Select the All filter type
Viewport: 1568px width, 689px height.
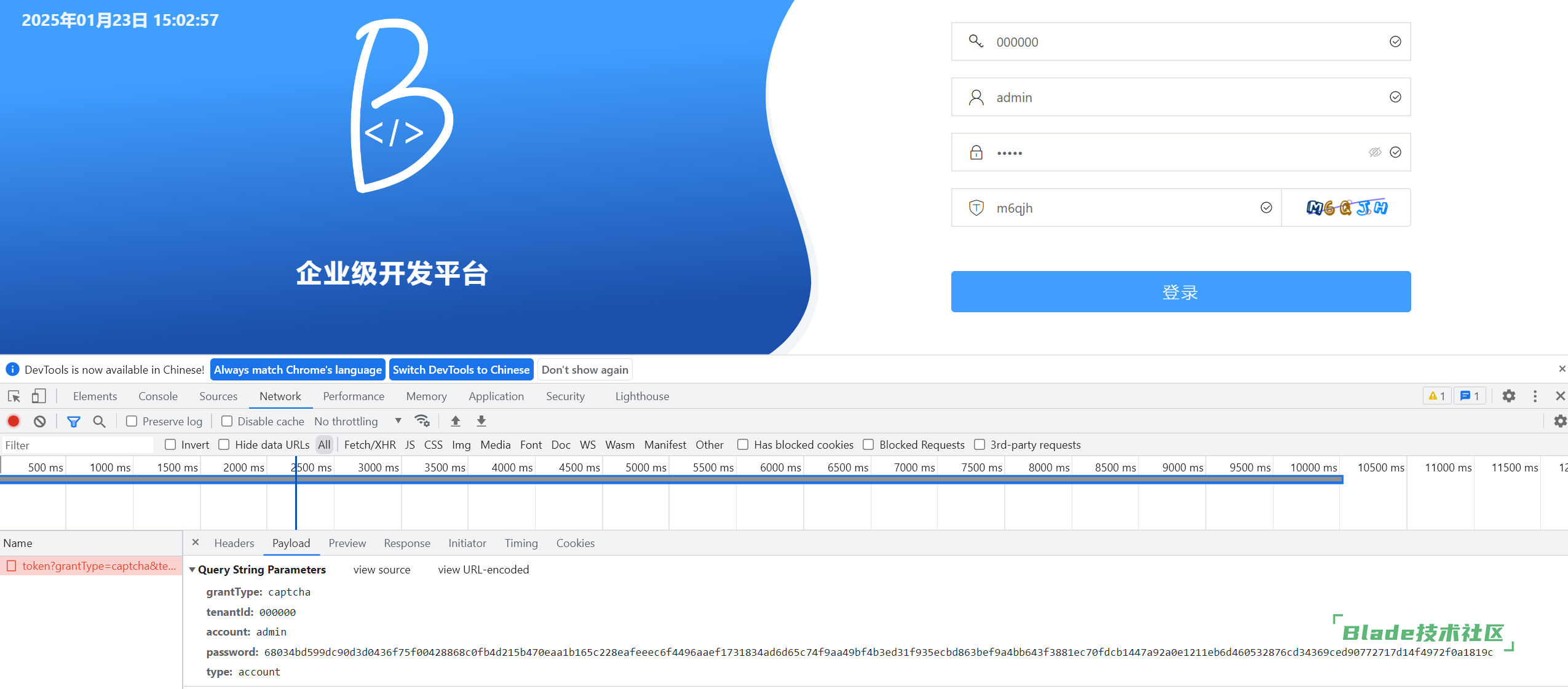(324, 444)
